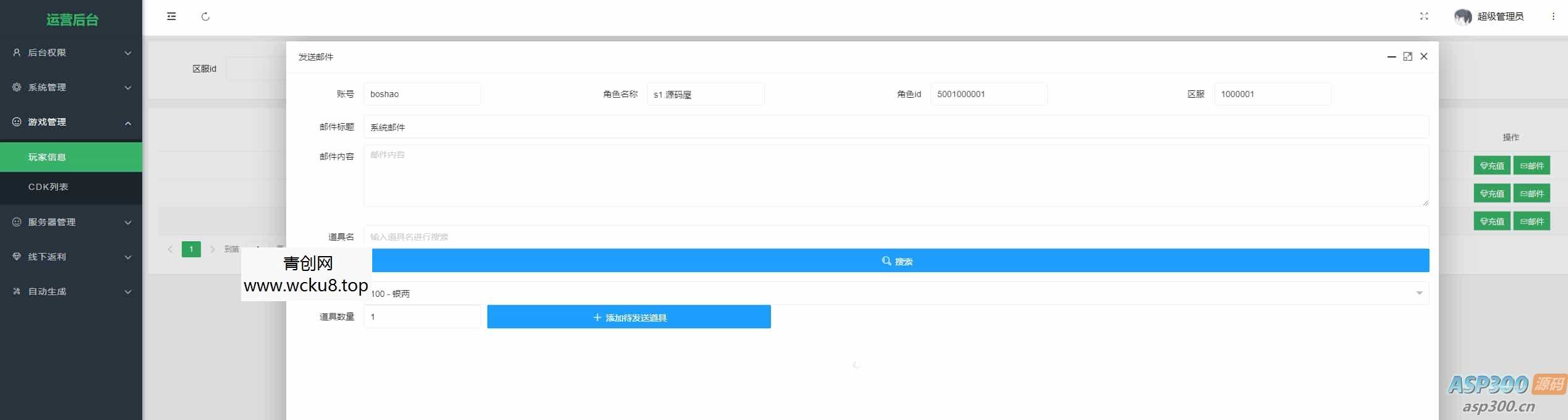Click the 超级管理员 username
Screen dimensions: 1568x420
pos(1500,17)
